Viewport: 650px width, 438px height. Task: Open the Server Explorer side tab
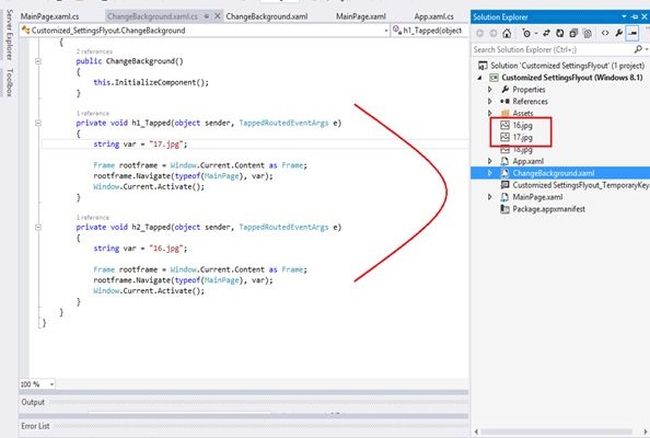click(10, 35)
